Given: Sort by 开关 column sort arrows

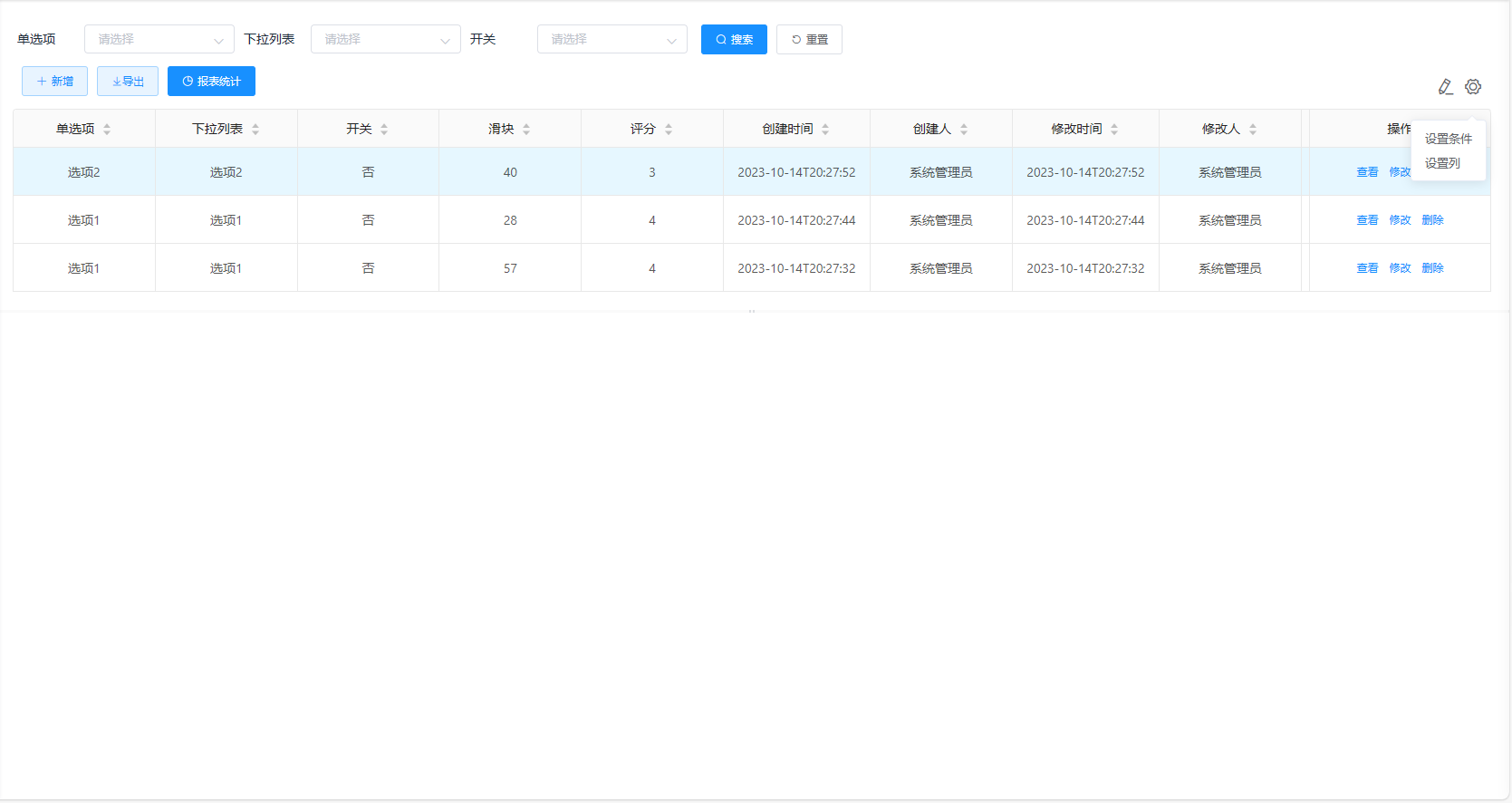Looking at the screenshot, I should pos(384,130).
